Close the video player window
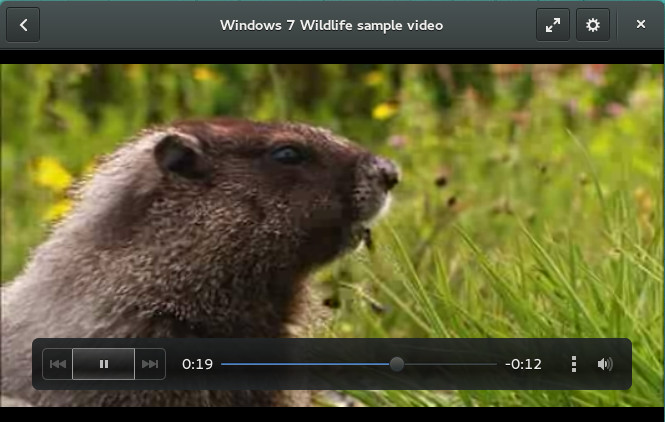Screen dimensions: 665x422 pos(641,25)
